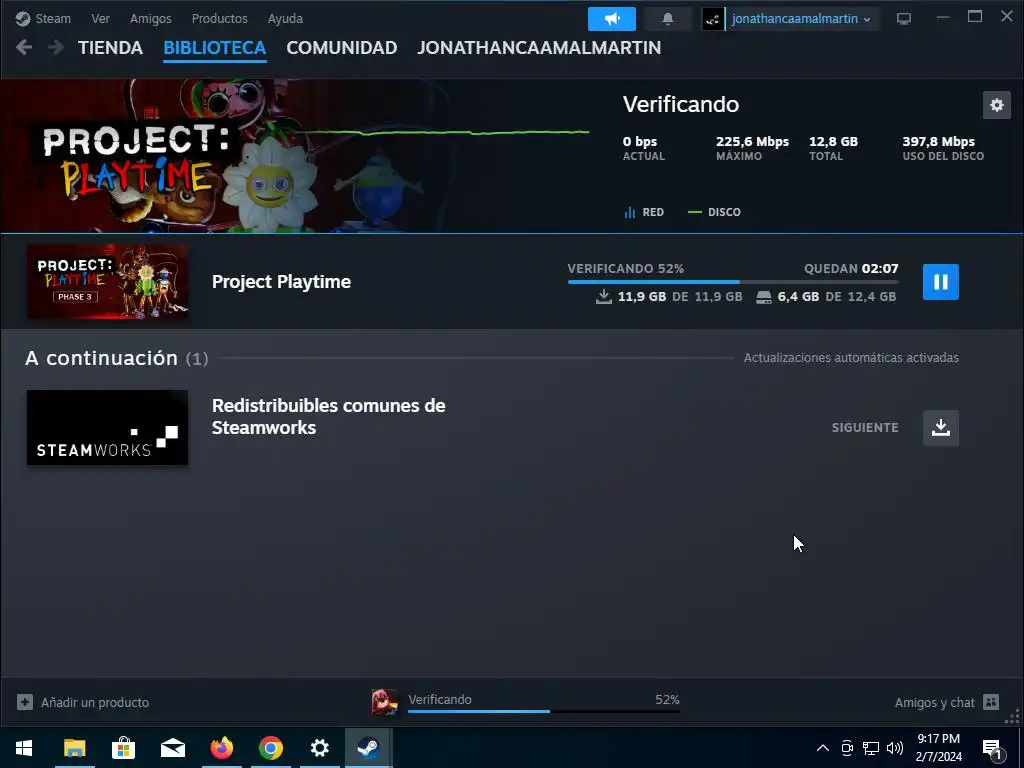The width and height of the screenshot is (1024, 768).
Task: Launch Firefox from the taskbar
Action: (221, 748)
